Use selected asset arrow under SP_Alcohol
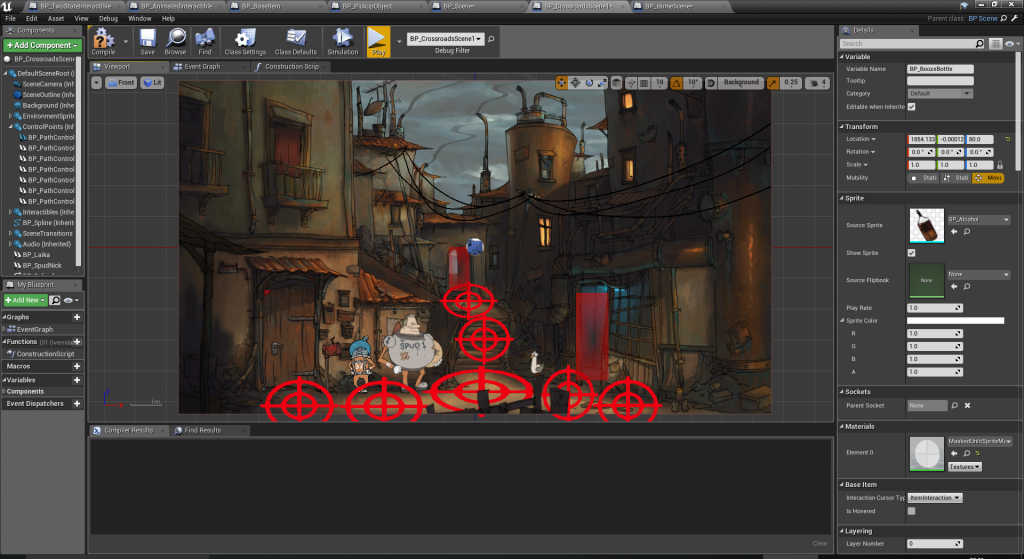1024x559 pixels. (954, 231)
